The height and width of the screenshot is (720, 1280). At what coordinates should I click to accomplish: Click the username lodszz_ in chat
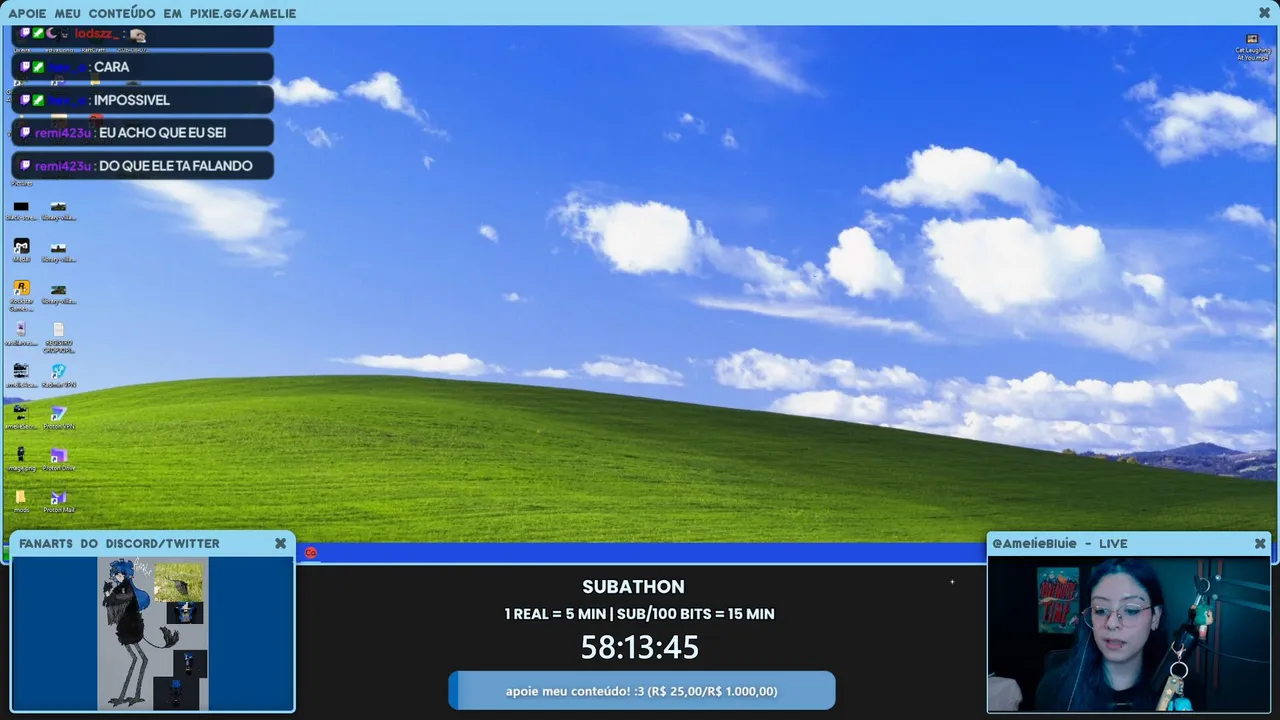(97, 34)
